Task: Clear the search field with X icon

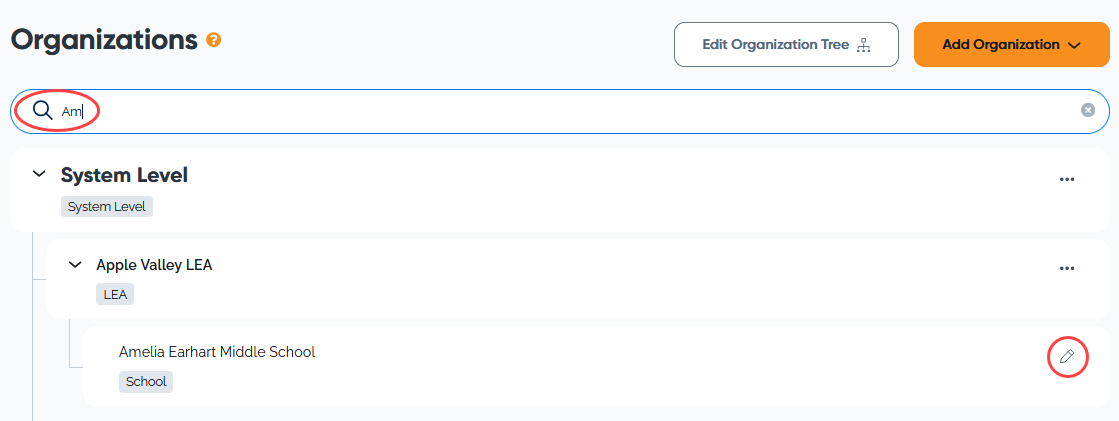Action: [1088, 110]
